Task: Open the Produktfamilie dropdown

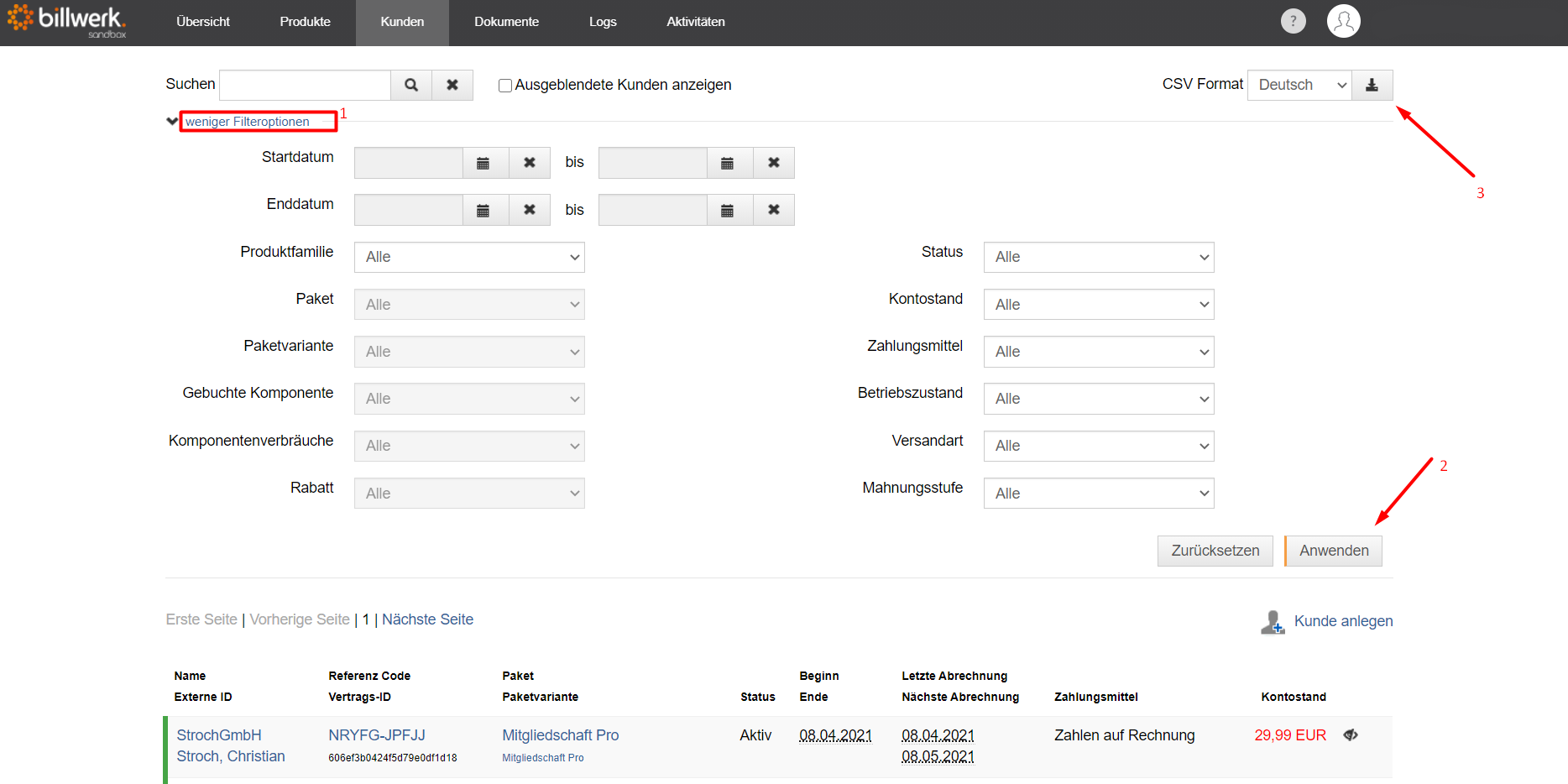Action: click(469, 257)
